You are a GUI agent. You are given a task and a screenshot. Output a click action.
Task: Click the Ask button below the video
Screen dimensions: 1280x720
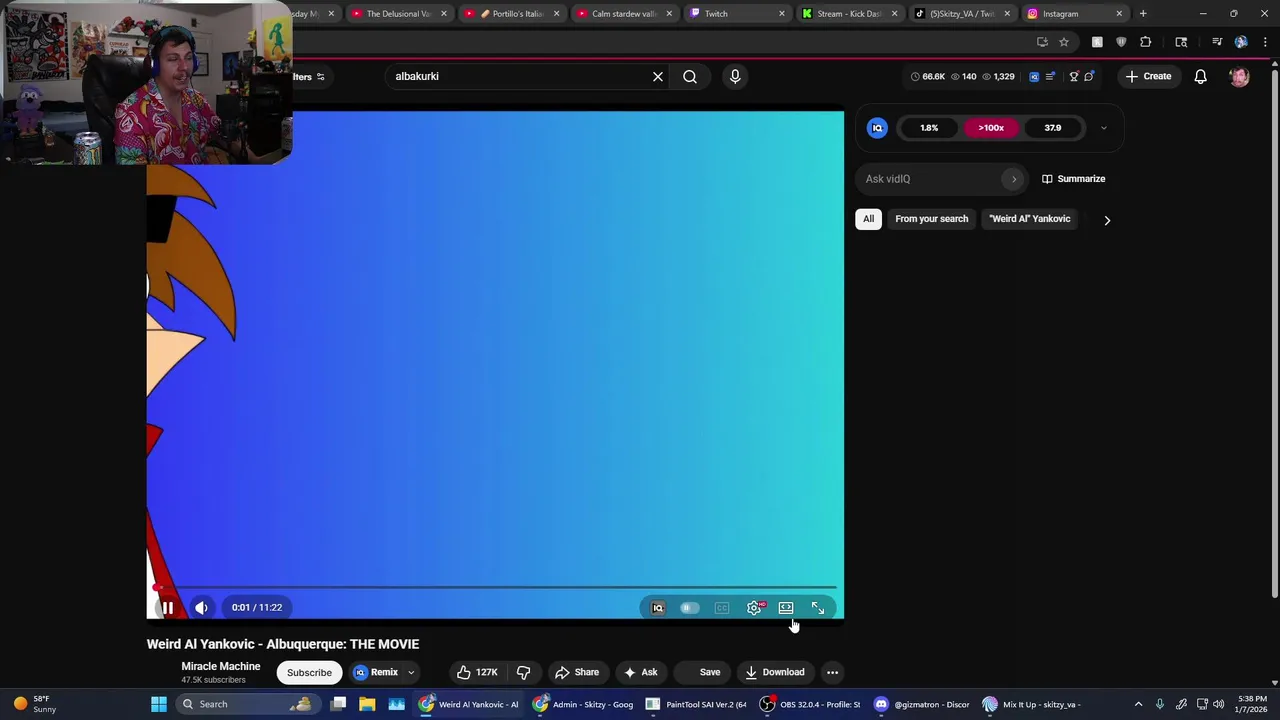click(641, 672)
